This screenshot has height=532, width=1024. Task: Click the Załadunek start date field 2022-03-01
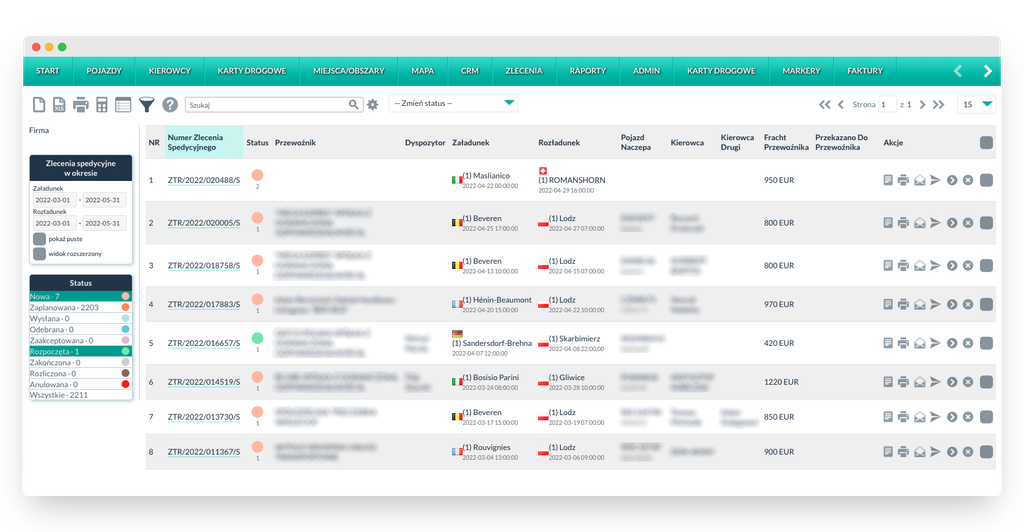click(54, 200)
